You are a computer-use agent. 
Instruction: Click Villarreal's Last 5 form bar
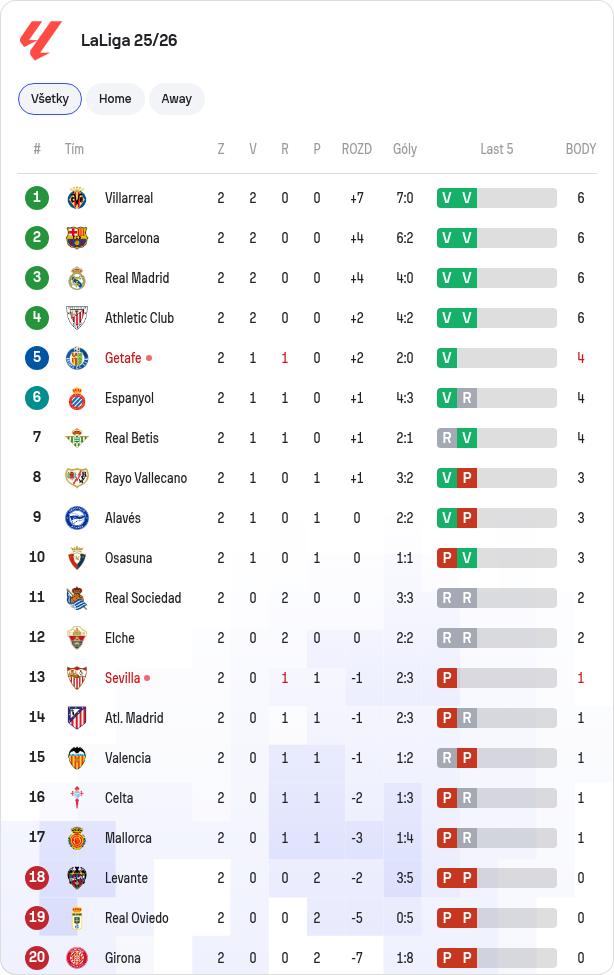coord(496,198)
